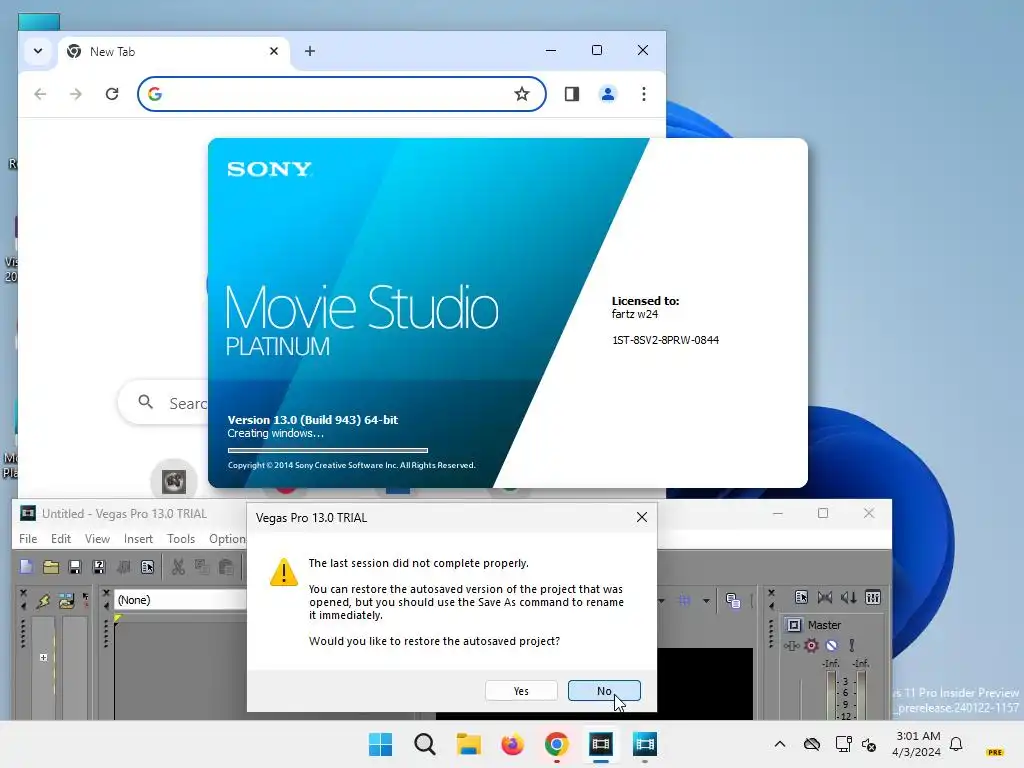Open the Windows Start menu
This screenshot has width=1024, height=768.
tap(380, 744)
